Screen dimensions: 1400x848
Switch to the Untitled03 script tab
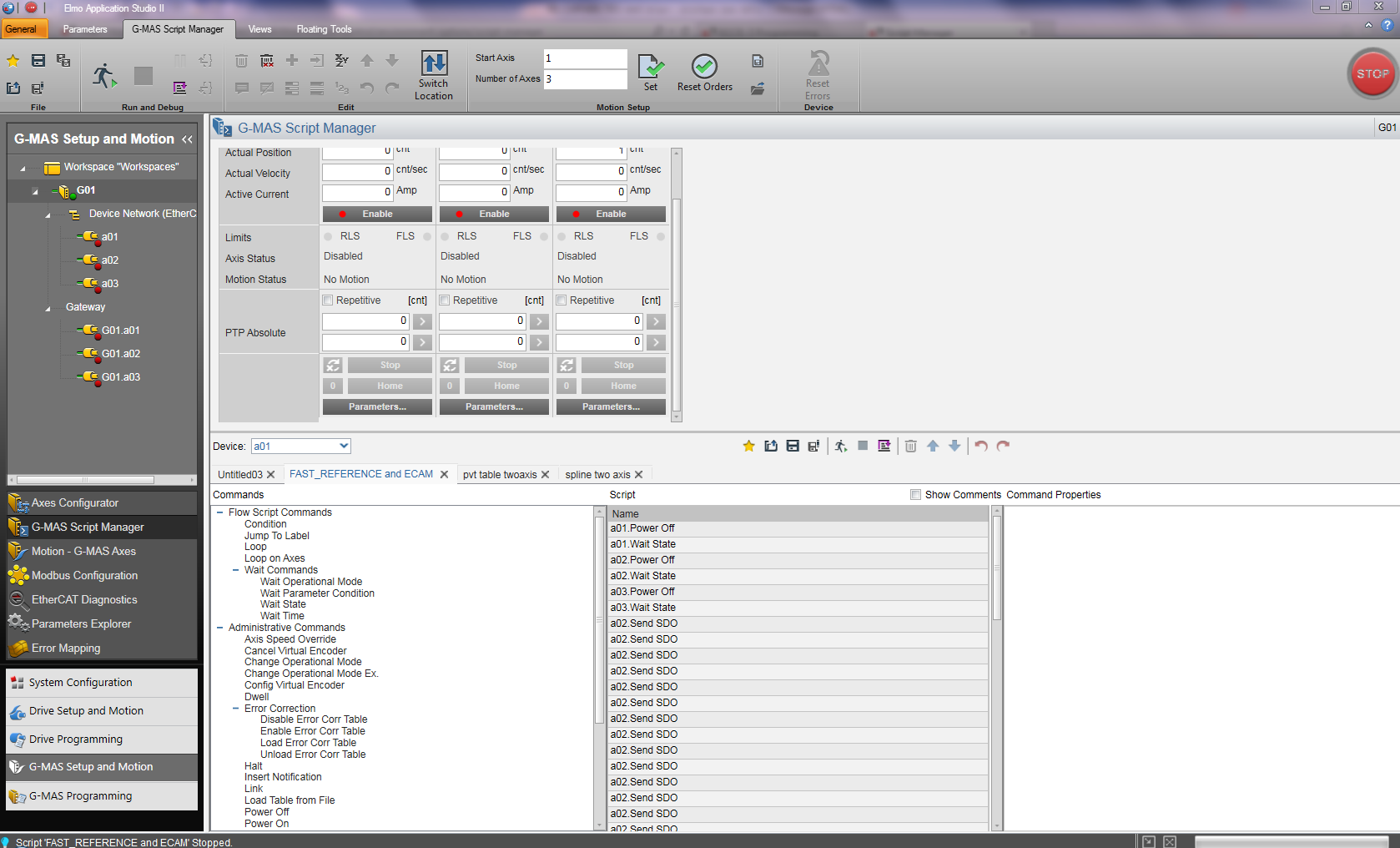[240, 474]
